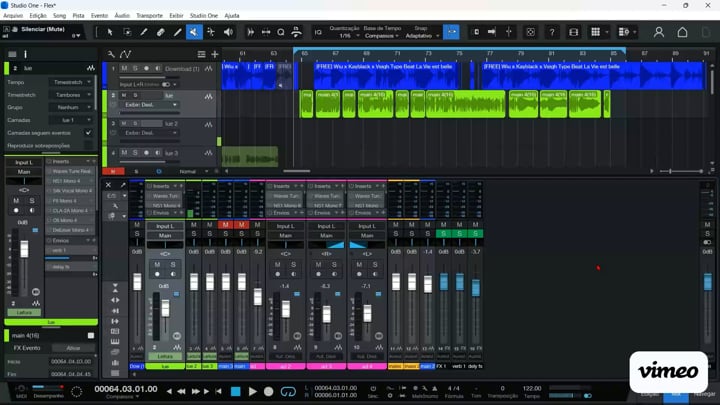The width and height of the screenshot is (720, 405).
Task: Click the Leitura automation button in inspector
Action: click(24, 312)
